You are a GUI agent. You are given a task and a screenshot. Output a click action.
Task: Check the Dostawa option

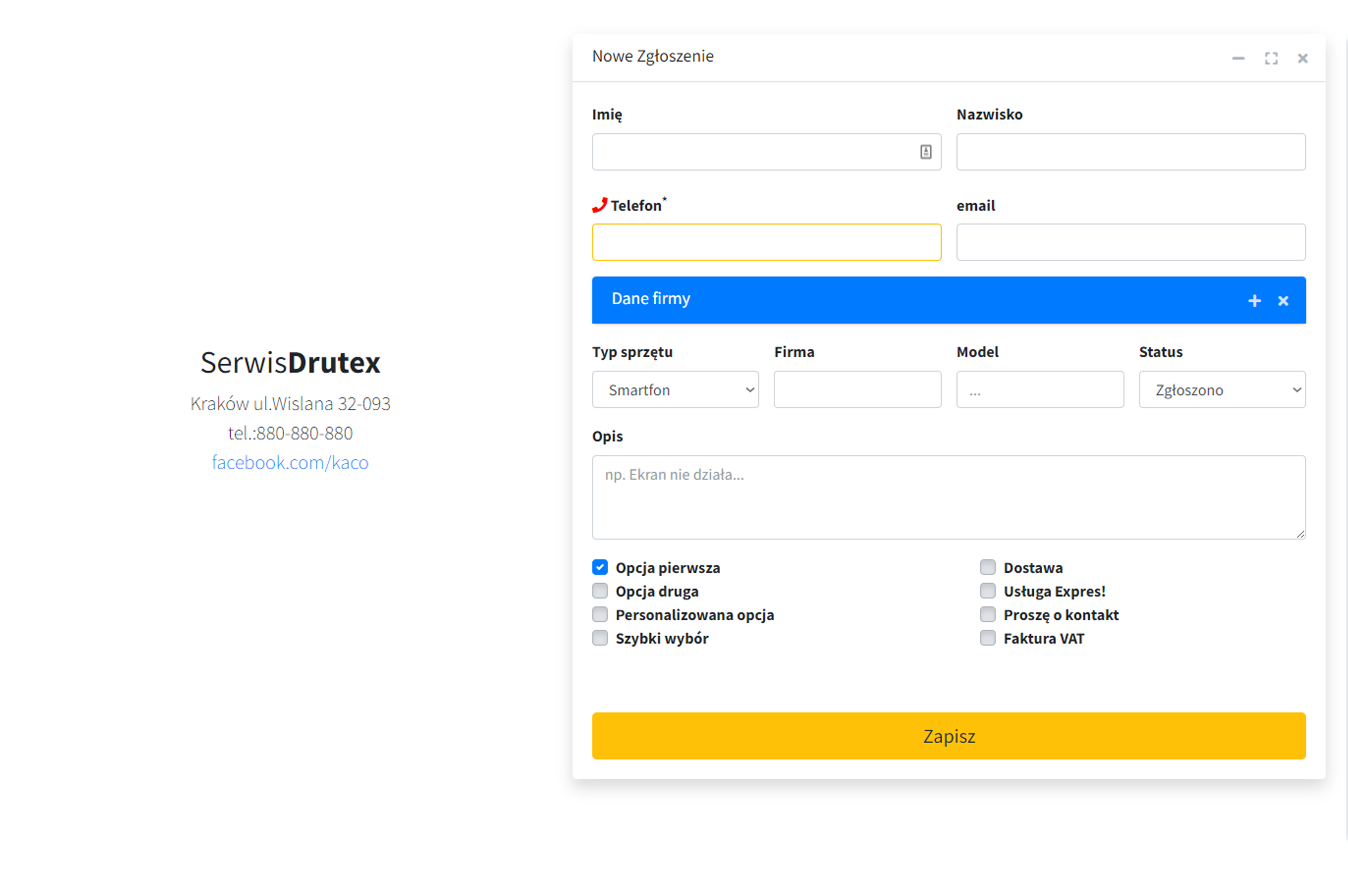click(x=987, y=567)
